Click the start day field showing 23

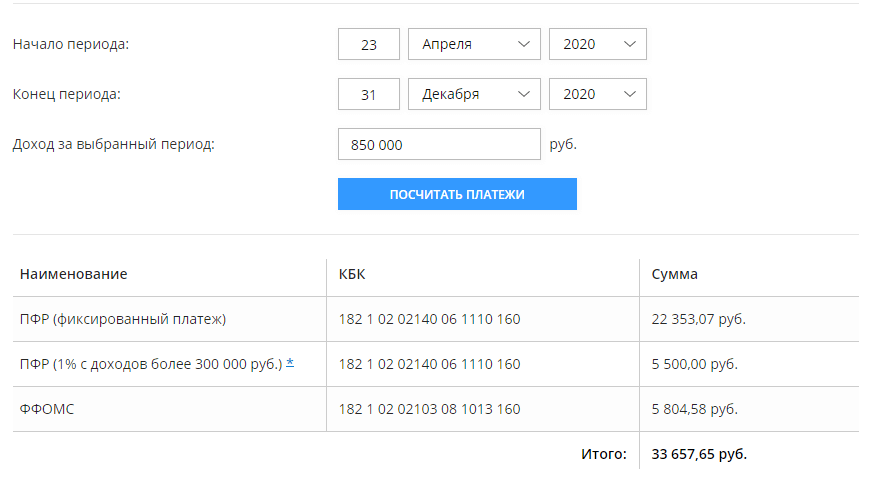(368, 44)
